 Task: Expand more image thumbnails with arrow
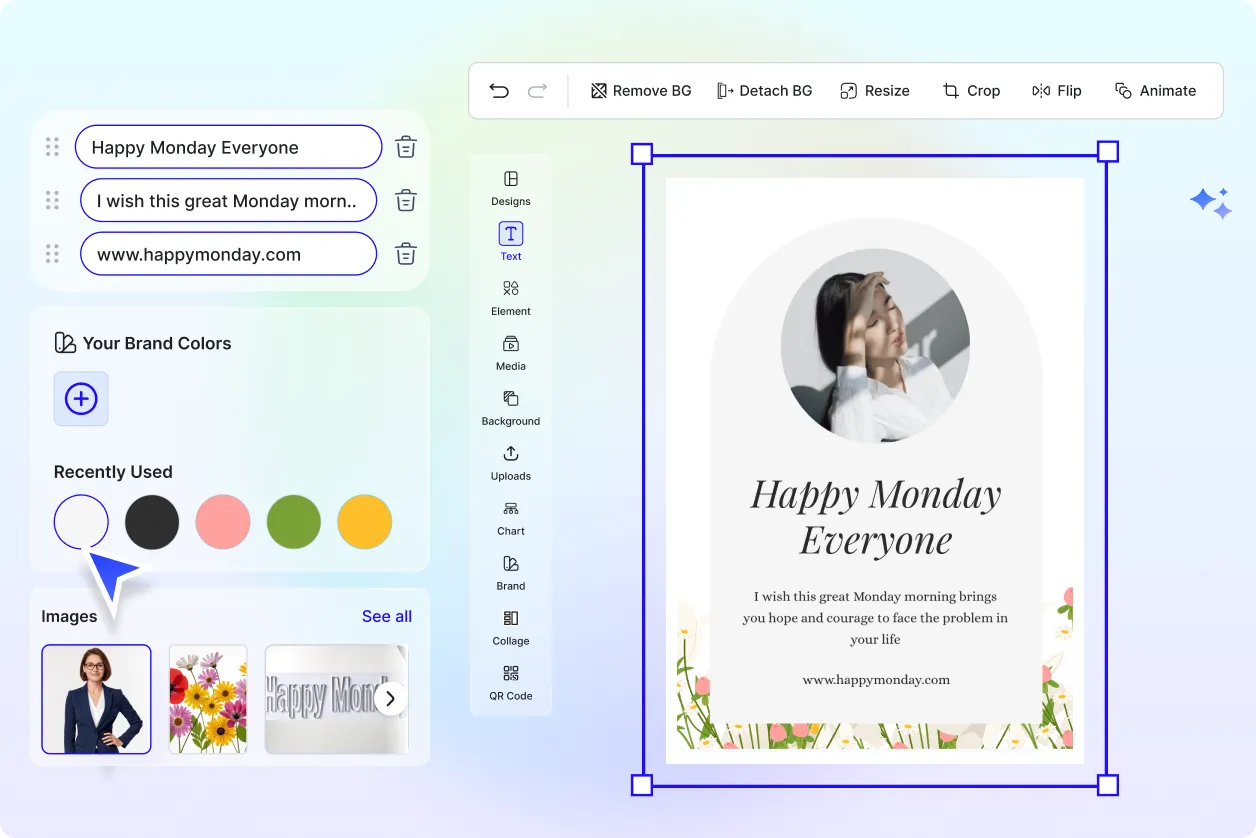click(x=390, y=699)
